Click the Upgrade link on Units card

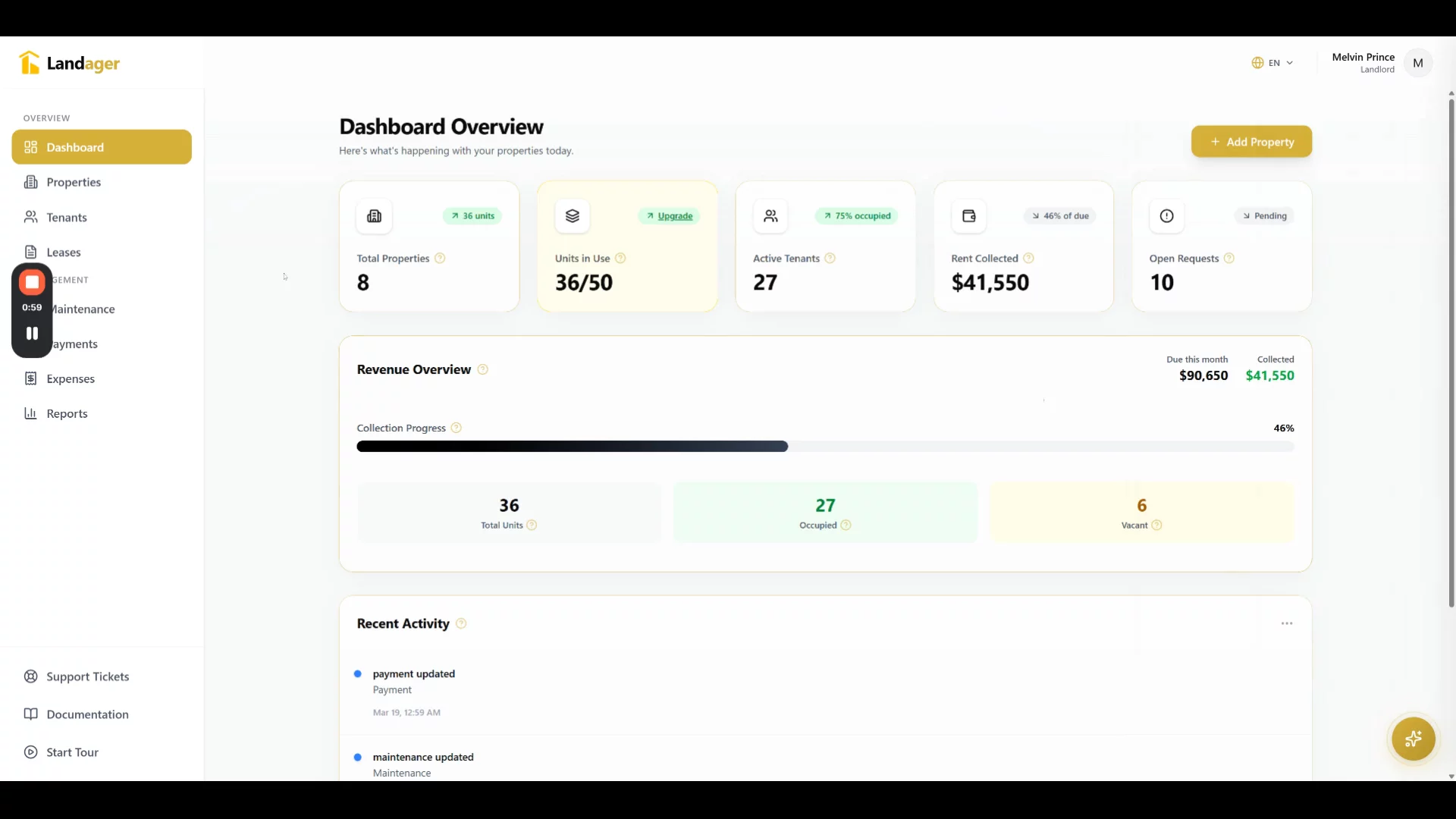[x=675, y=216]
